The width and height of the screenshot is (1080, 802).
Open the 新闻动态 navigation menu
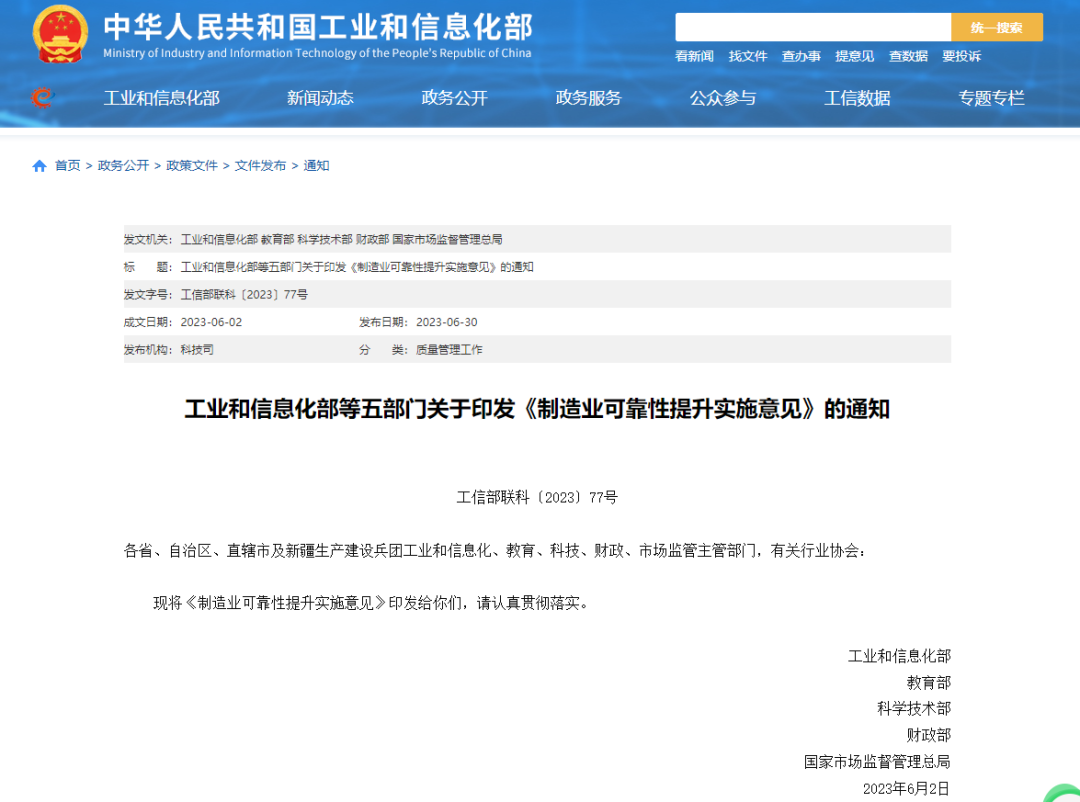320,98
